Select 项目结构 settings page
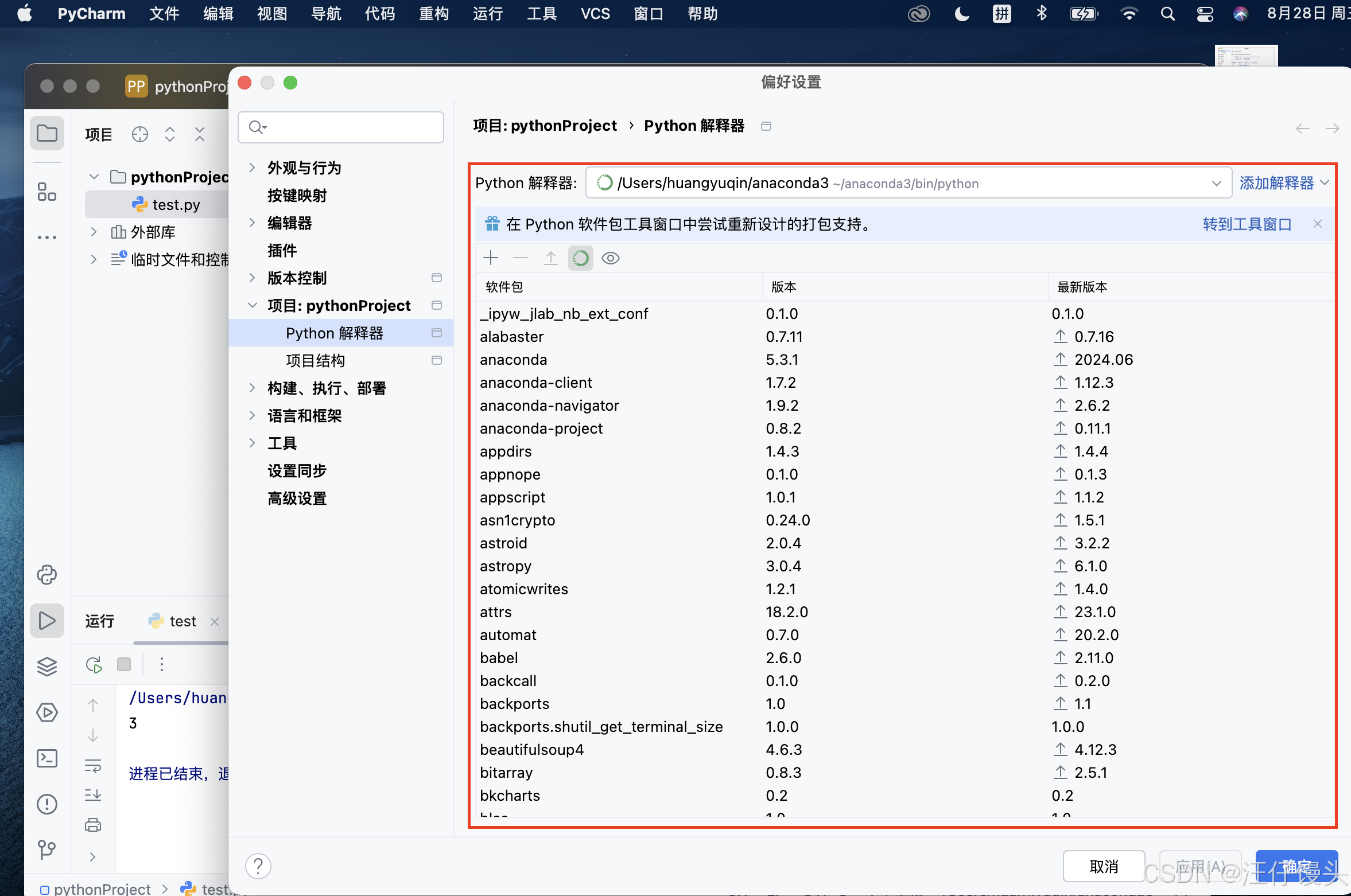 coord(315,361)
